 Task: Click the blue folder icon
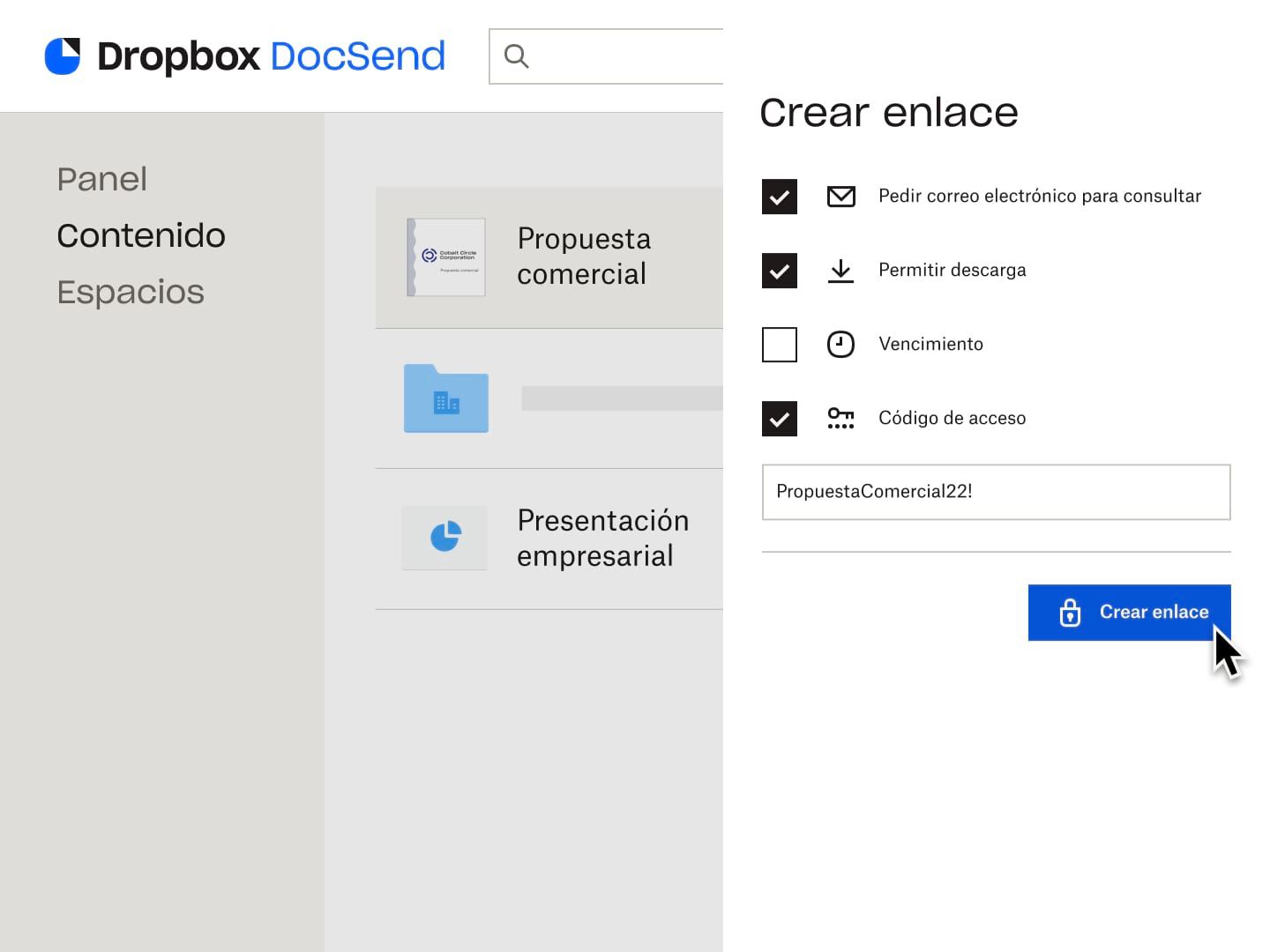[x=446, y=398]
